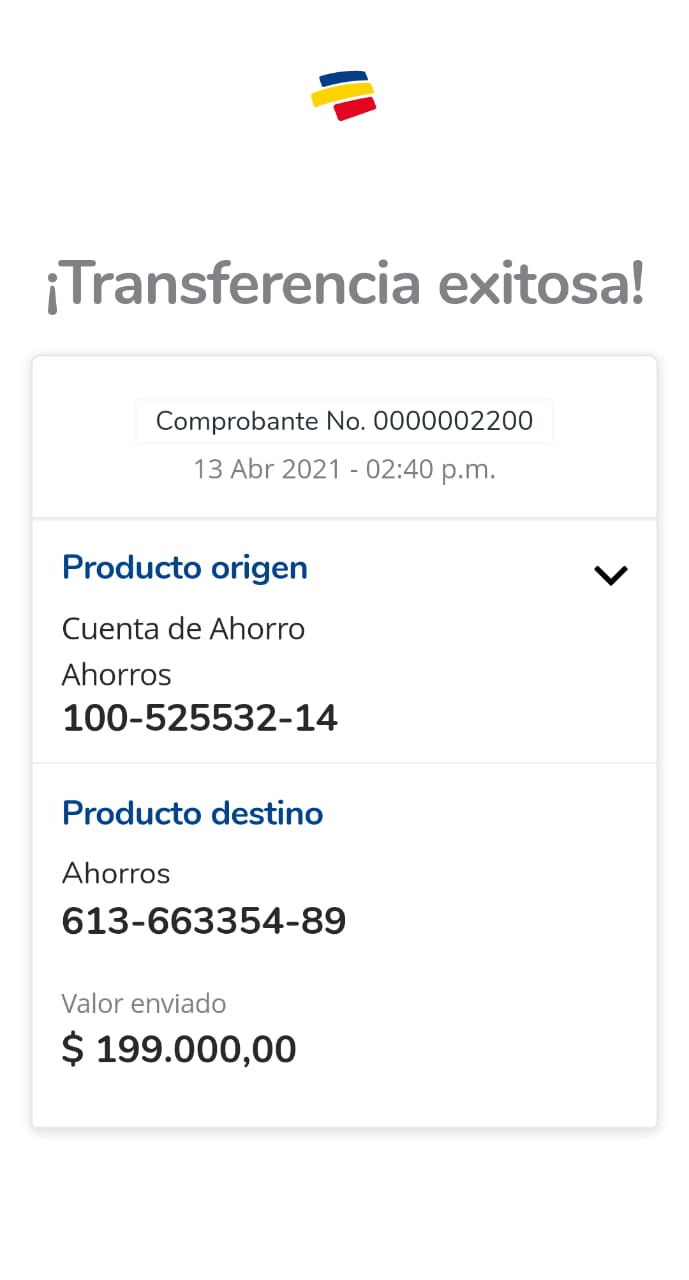This screenshot has width=689, height=1280.
Task: Select the Producto origen section header
Action: coord(185,568)
